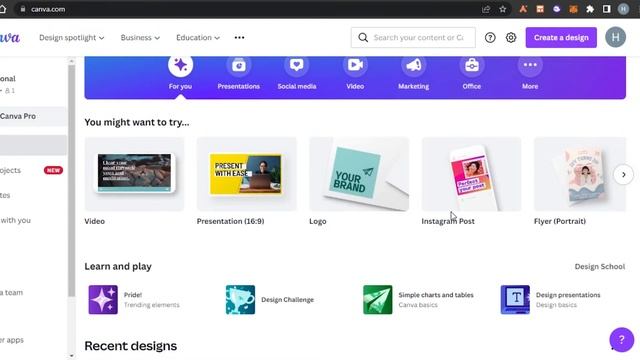
Task: Bookmark page with the star icon
Action: (x=502, y=9)
